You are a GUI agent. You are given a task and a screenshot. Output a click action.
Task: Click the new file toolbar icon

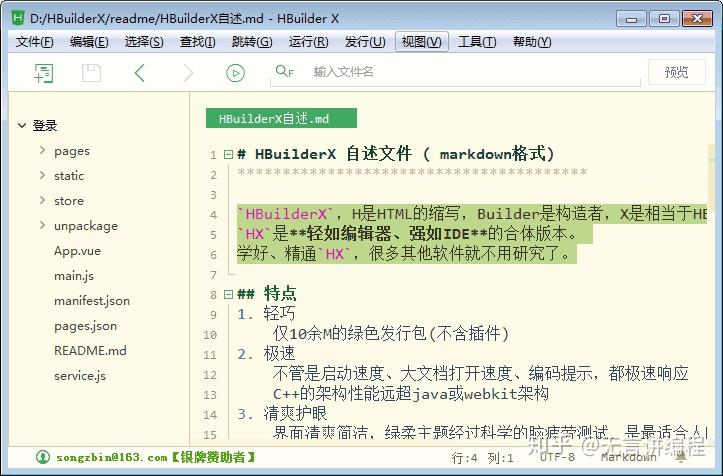click(x=44, y=73)
